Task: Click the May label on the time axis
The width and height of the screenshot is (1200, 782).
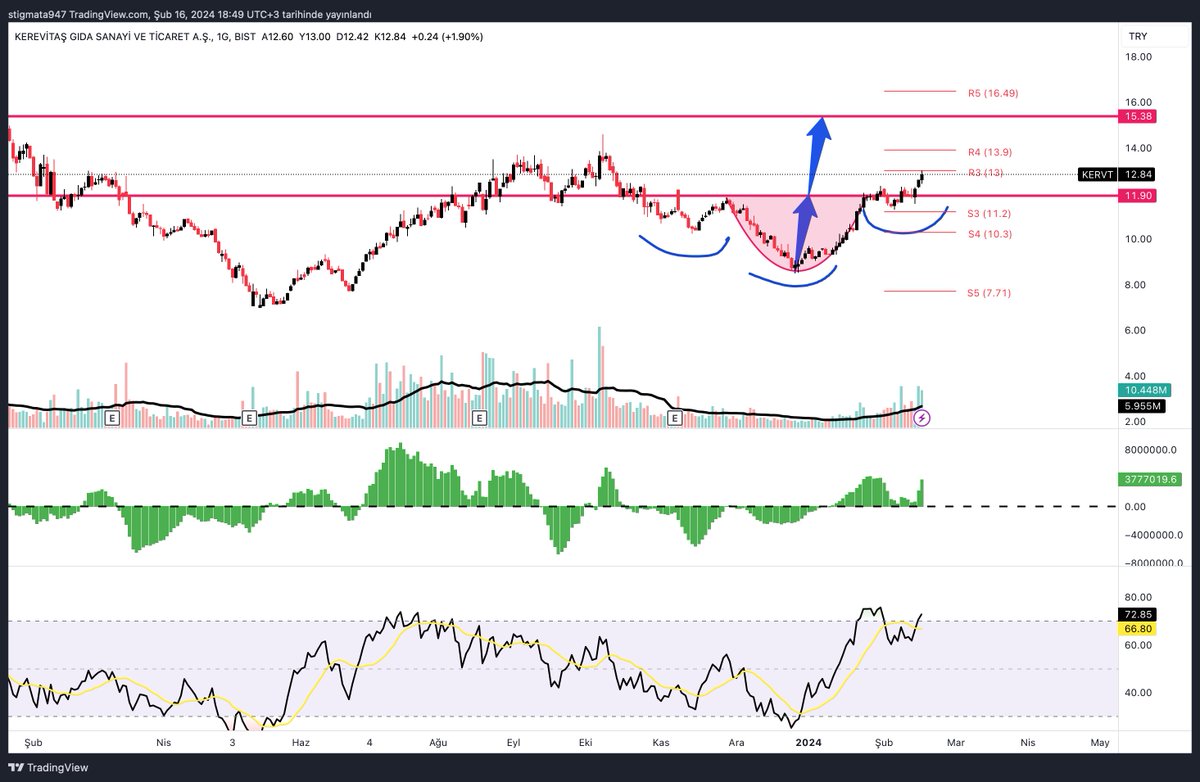Action: click(1101, 743)
